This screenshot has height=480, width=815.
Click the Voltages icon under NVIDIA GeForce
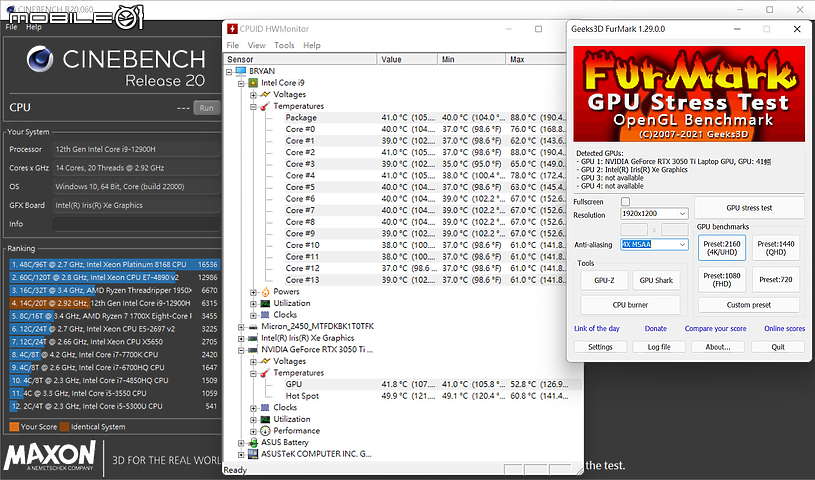265,361
